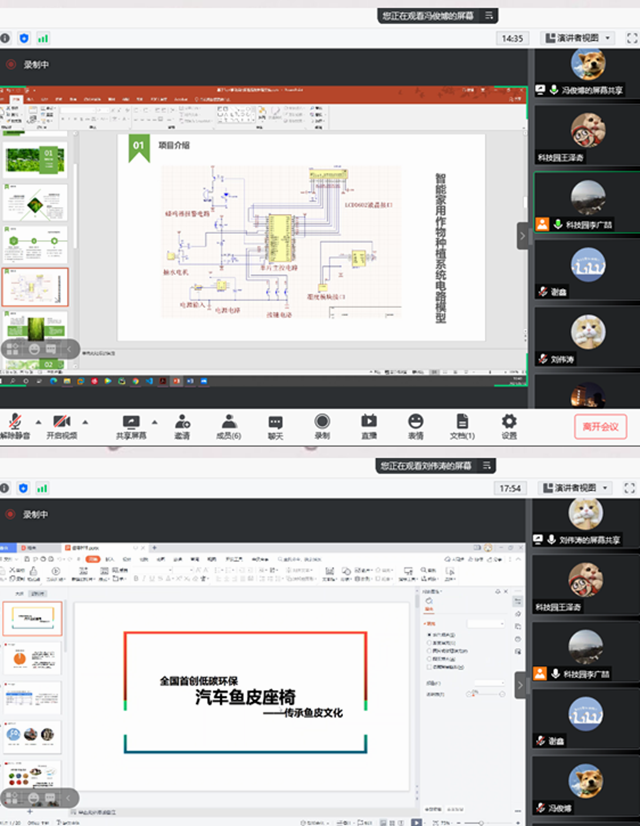The image size is (640, 826).
Task: Select the 渐变填充 radio button in WPS
Action: [428, 643]
